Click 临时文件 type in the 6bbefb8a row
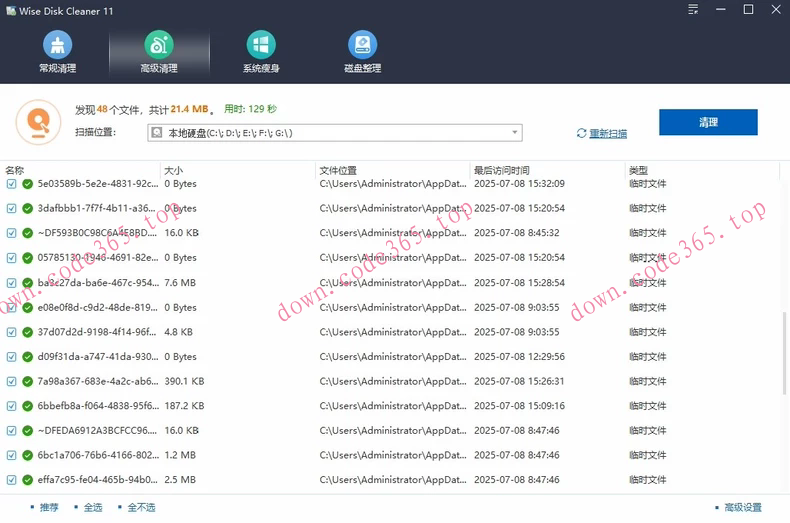The height and width of the screenshot is (523, 790). tap(647, 406)
